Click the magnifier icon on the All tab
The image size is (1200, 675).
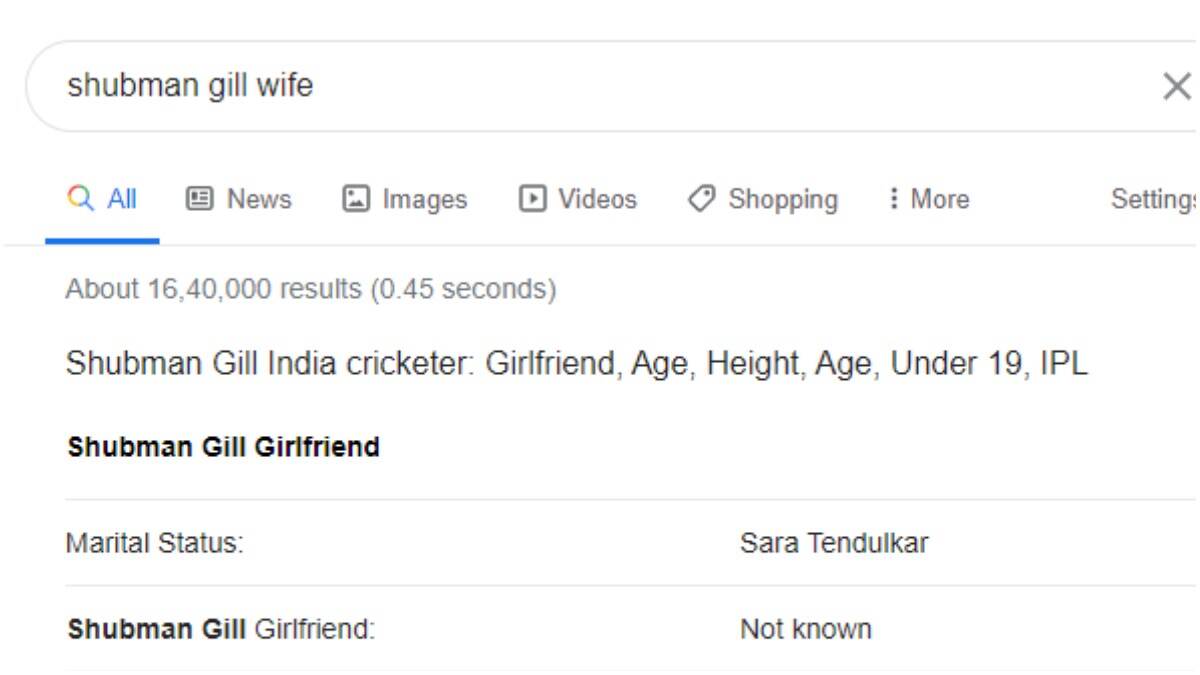point(81,199)
